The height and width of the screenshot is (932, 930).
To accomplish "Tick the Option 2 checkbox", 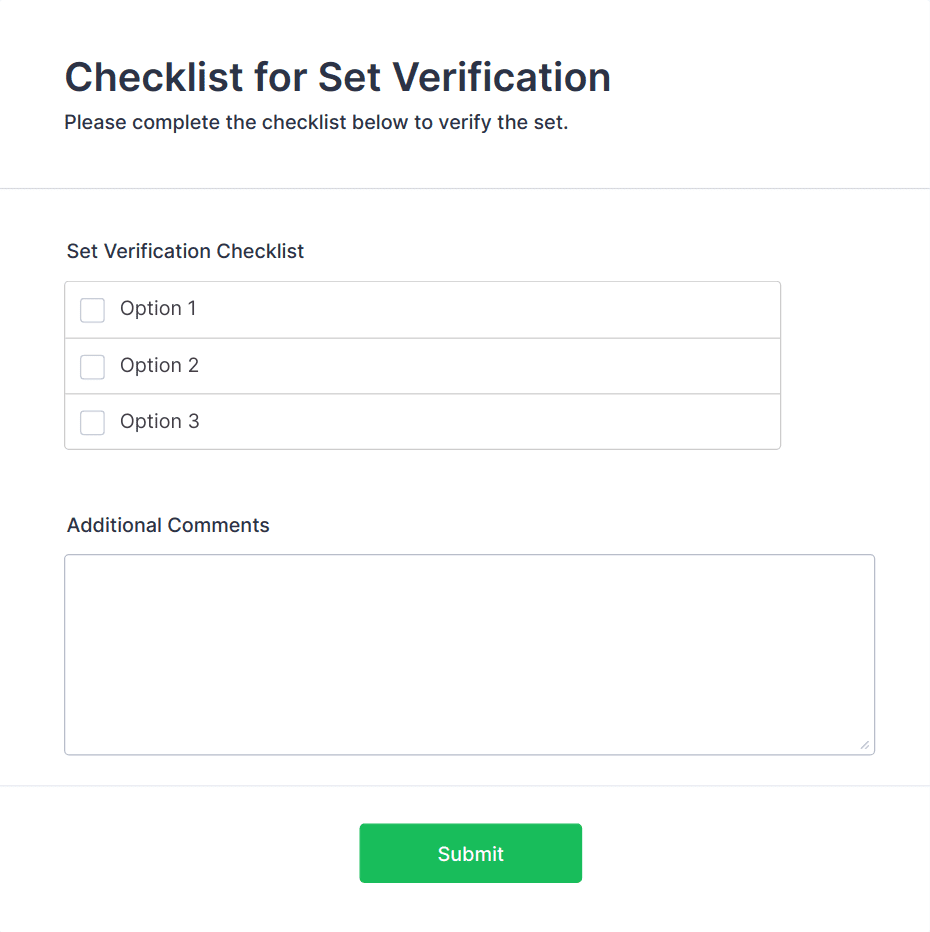I will click(92, 367).
